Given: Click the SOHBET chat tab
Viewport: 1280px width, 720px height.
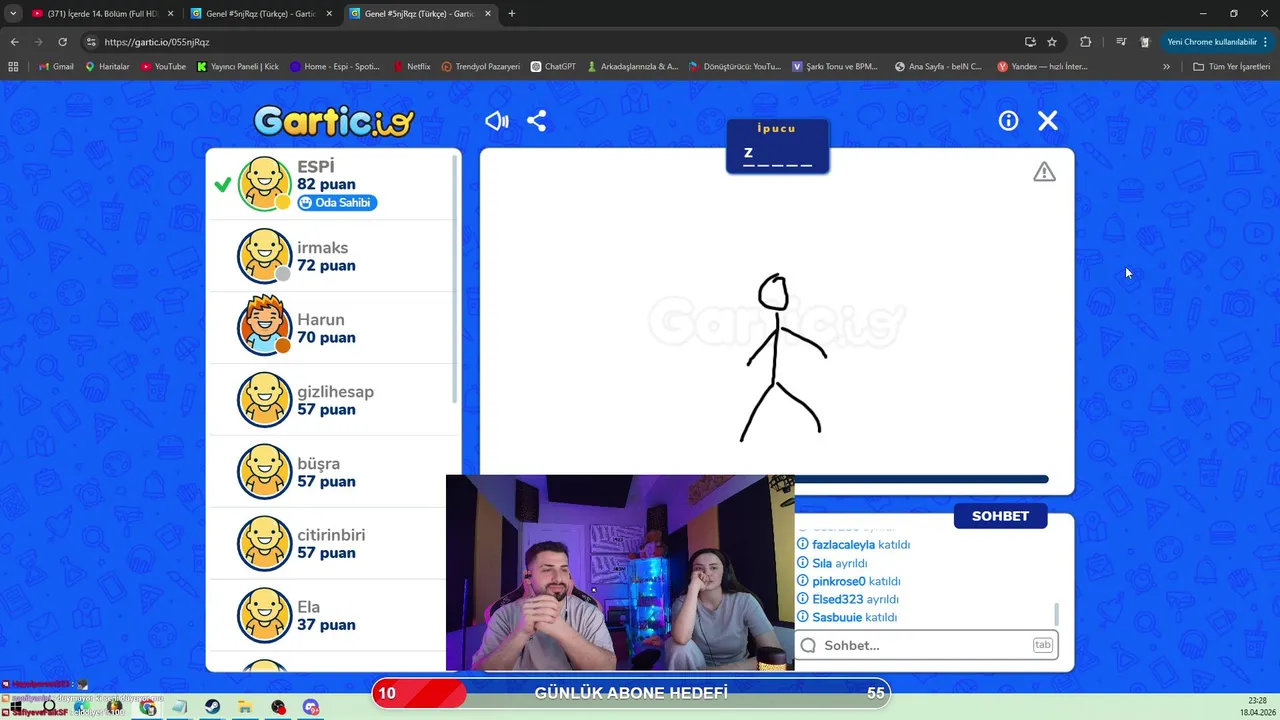Looking at the screenshot, I should [1000, 516].
